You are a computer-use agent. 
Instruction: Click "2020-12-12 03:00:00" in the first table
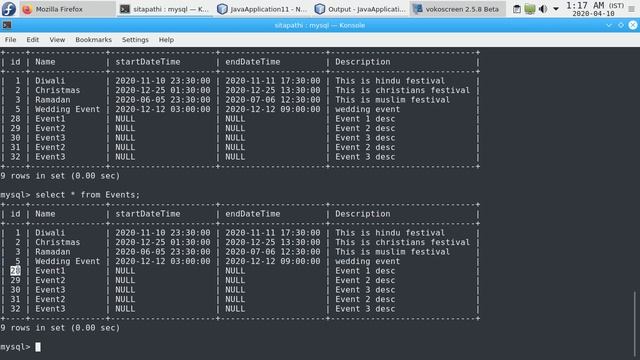[x=163, y=109]
